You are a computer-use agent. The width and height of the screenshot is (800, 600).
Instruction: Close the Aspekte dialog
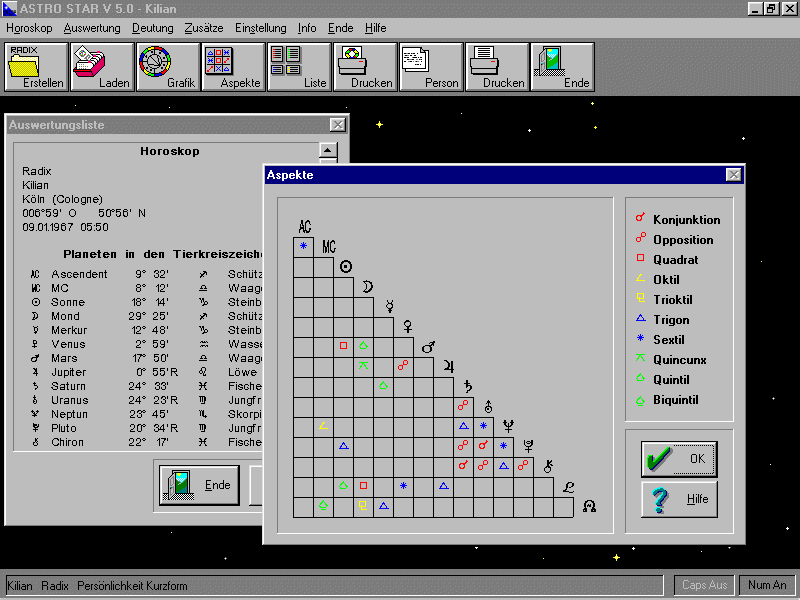click(734, 175)
